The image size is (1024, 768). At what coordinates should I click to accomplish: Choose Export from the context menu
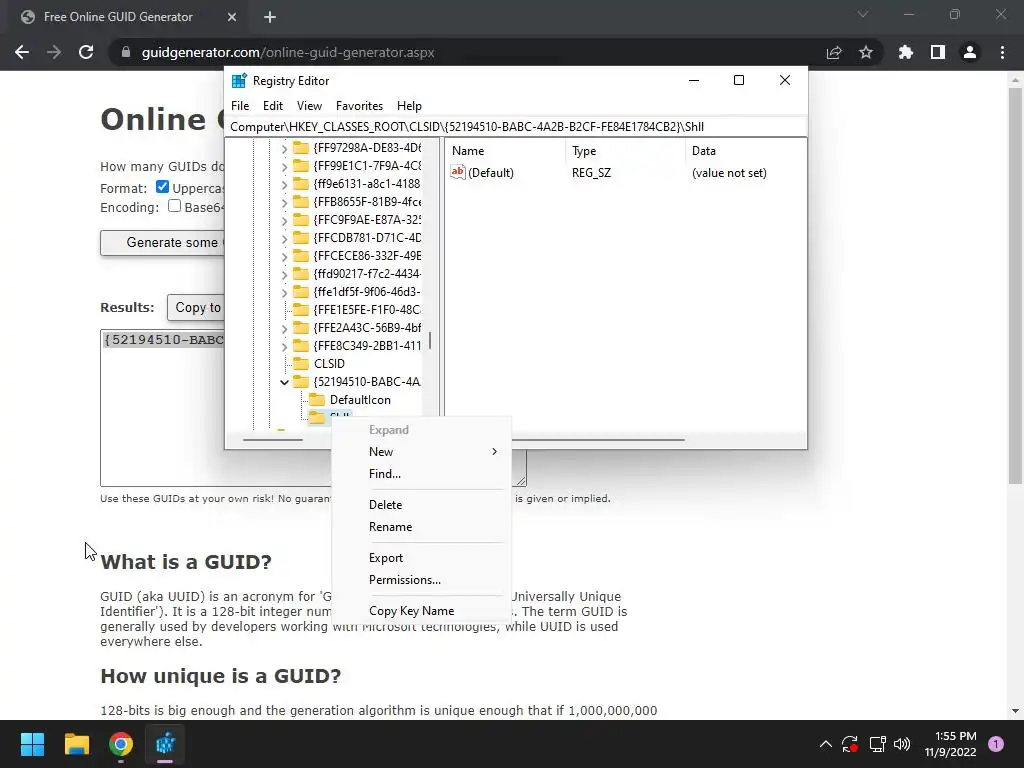point(421,558)
